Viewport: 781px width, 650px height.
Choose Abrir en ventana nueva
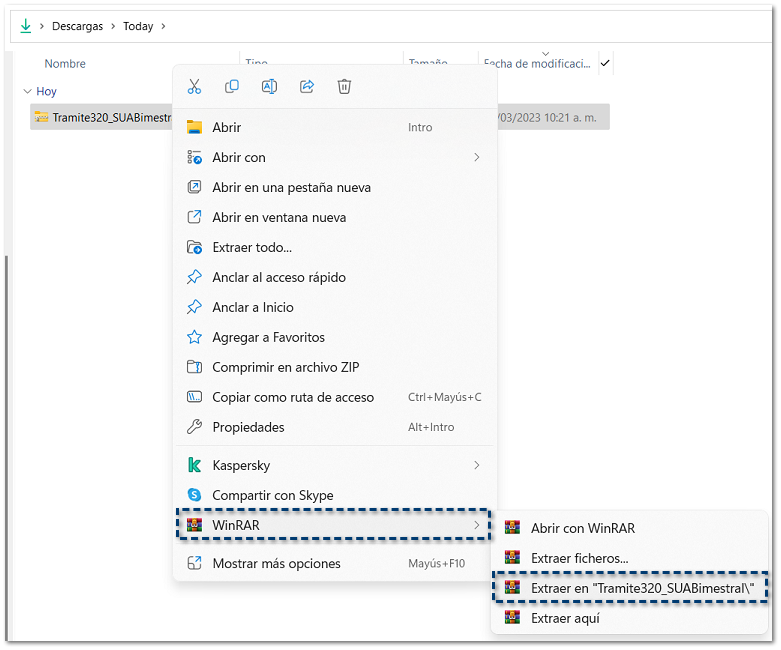335,217
